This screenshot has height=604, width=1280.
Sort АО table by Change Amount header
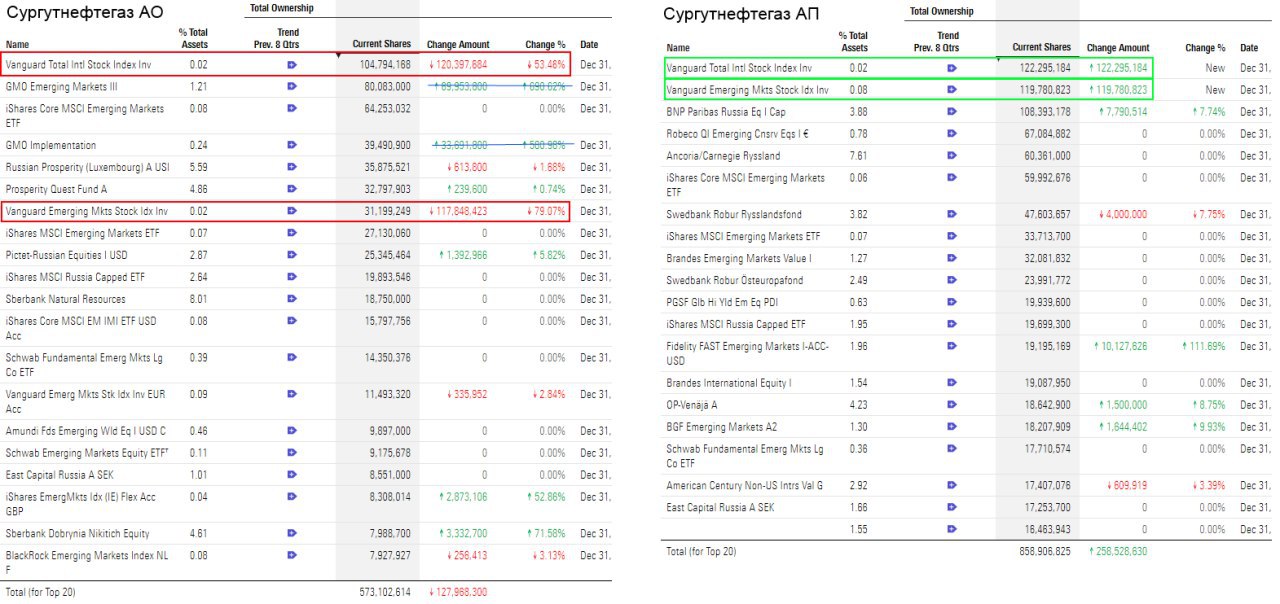coord(458,45)
